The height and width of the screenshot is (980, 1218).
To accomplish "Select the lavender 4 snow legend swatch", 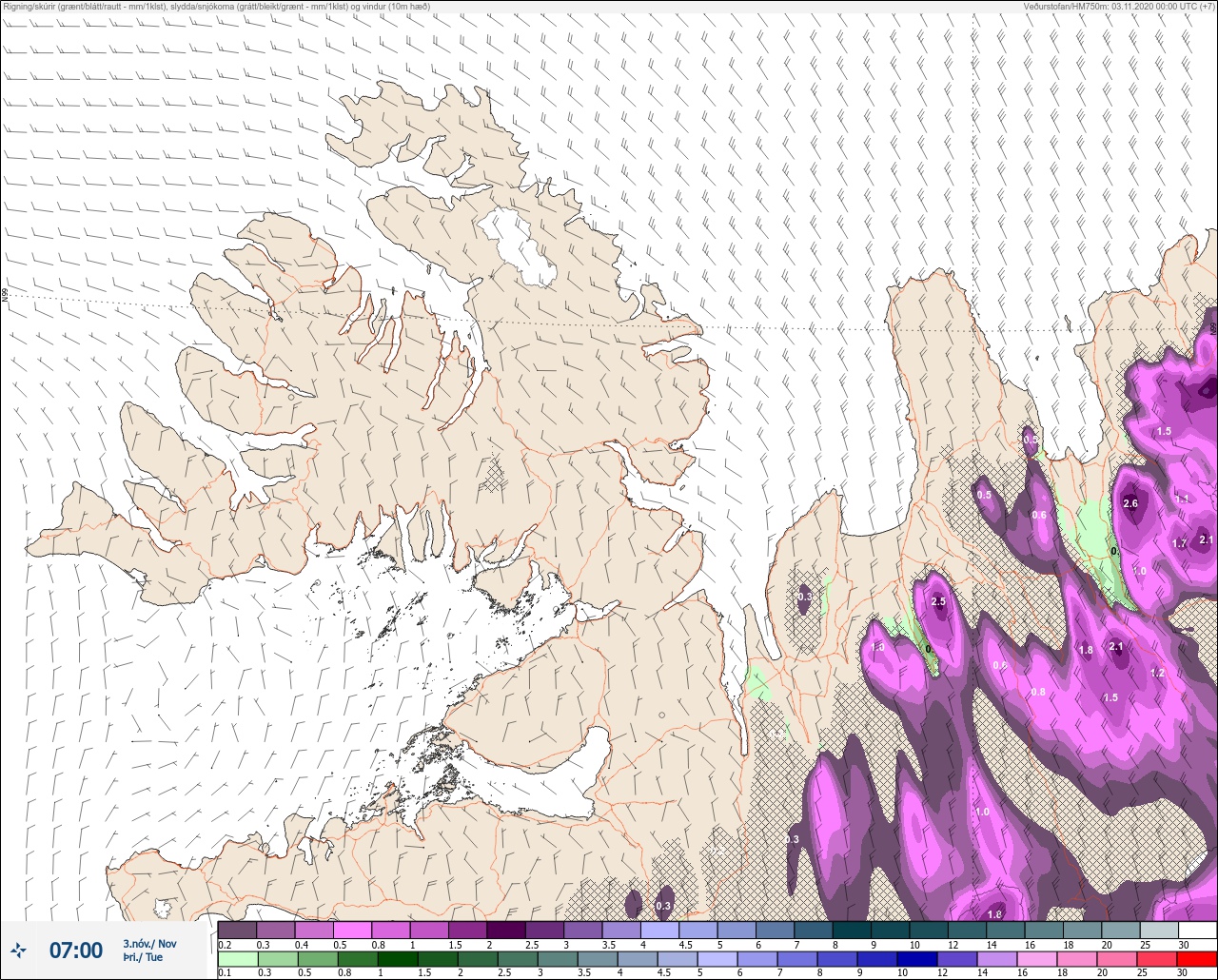I will tap(659, 930).
